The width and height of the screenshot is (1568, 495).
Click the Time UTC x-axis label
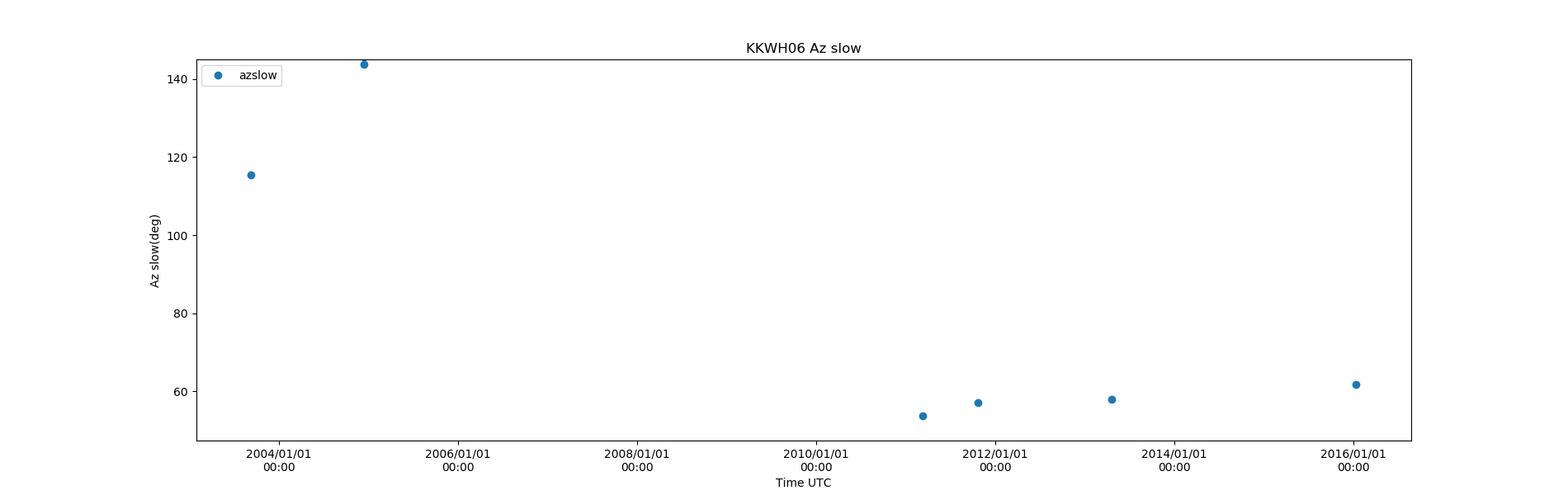pyautogui.click(x=803, y=483)
